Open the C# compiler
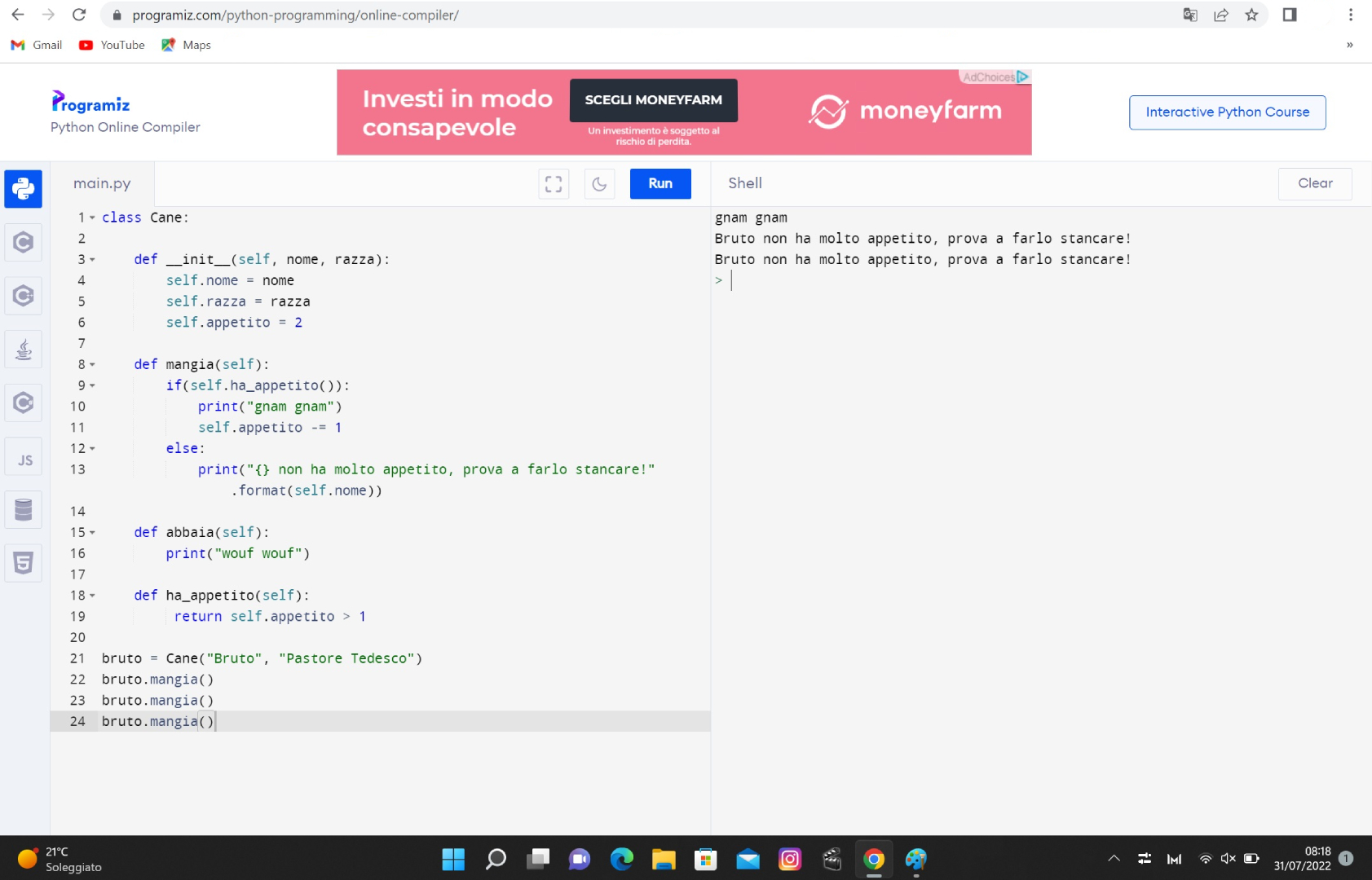The width and height of the screenshot is (1372, 880). point(23,403)
